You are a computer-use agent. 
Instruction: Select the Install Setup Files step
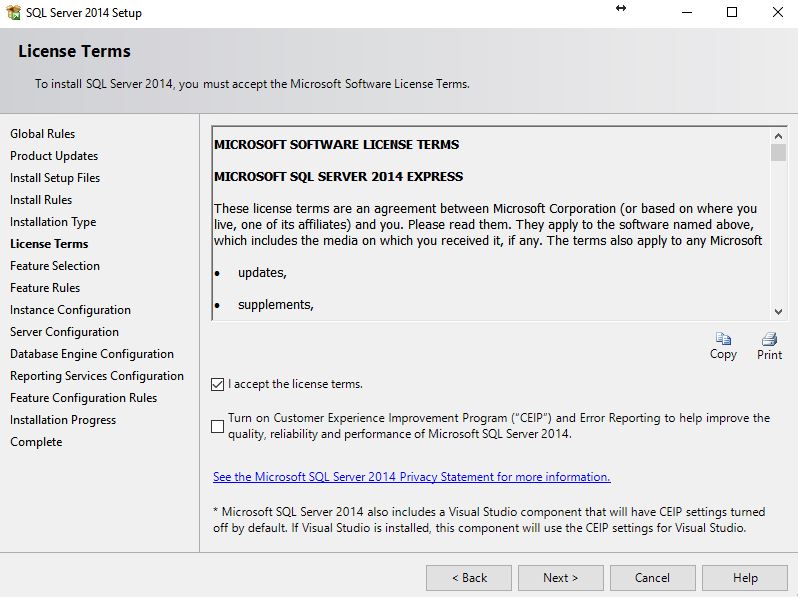tap(55, 178)
